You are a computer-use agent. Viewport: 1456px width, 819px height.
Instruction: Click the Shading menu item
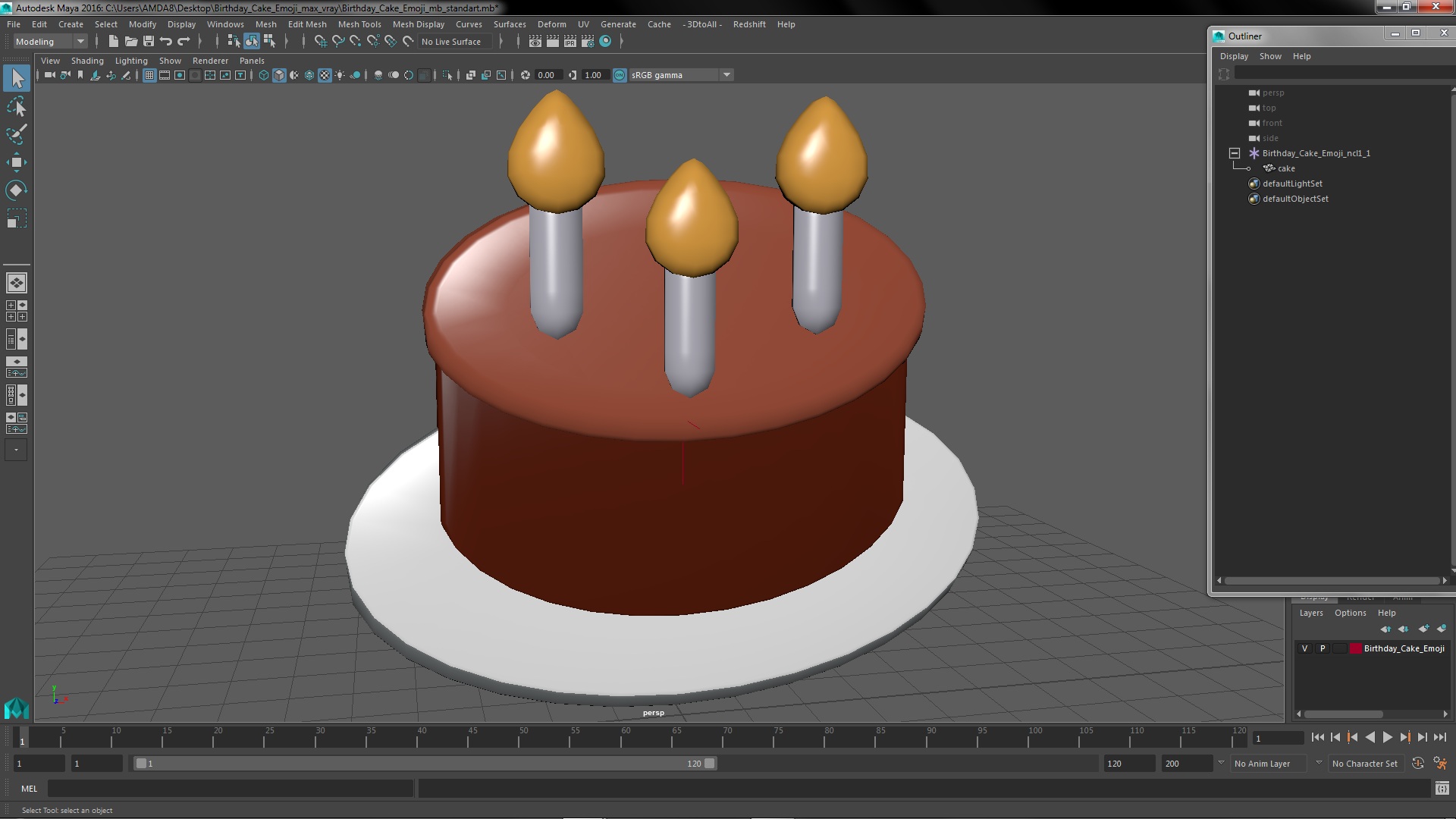(86, 60)
